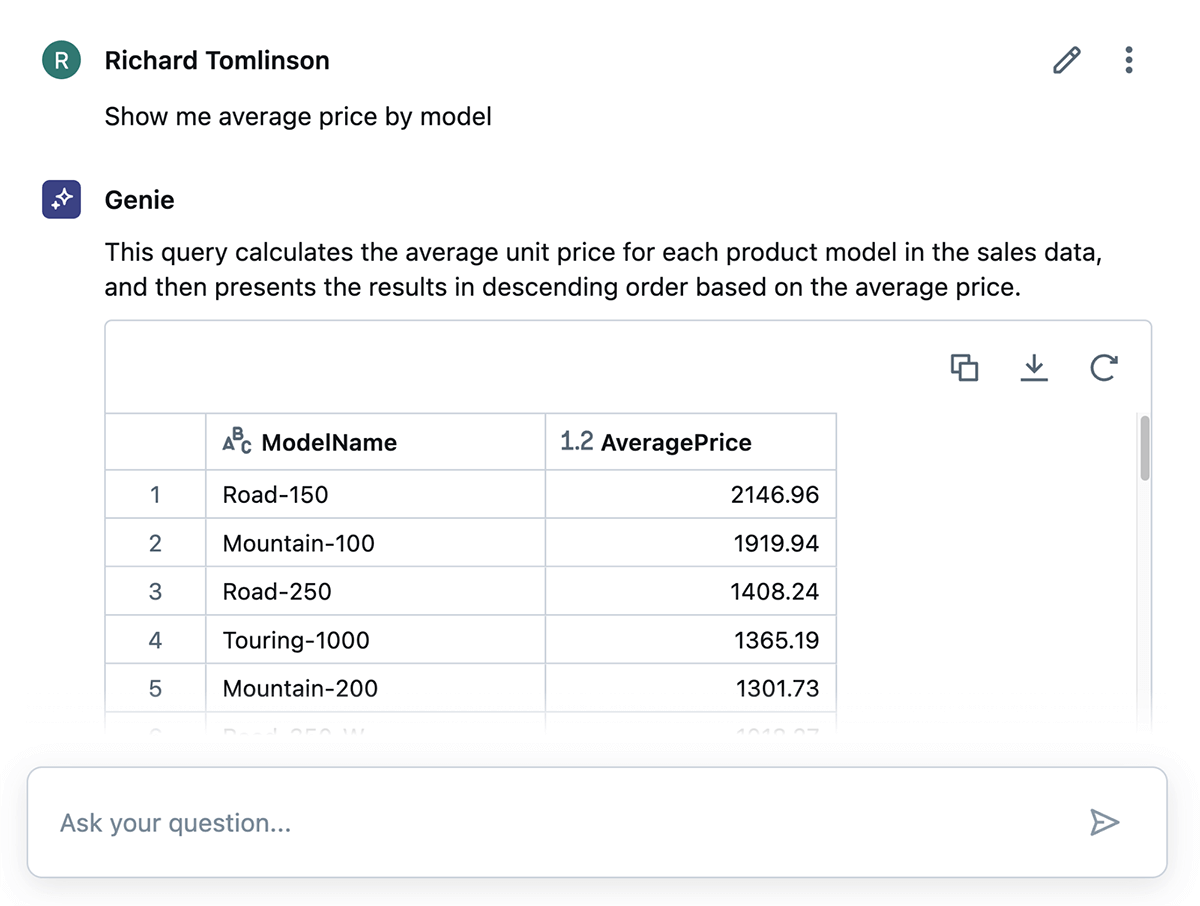Refresh the query results

click(1103, 368)
